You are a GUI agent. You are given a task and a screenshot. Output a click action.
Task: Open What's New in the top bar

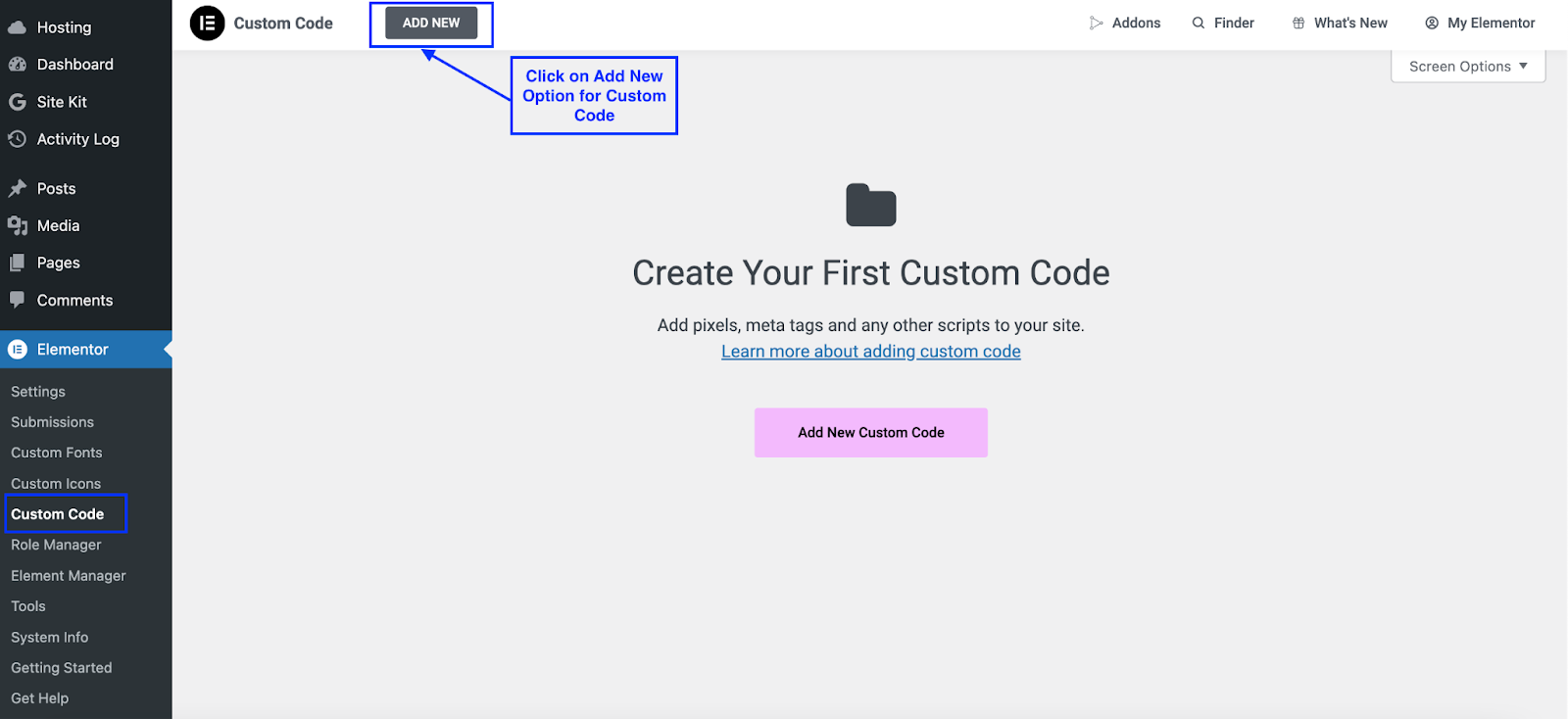coord(1339,23)
